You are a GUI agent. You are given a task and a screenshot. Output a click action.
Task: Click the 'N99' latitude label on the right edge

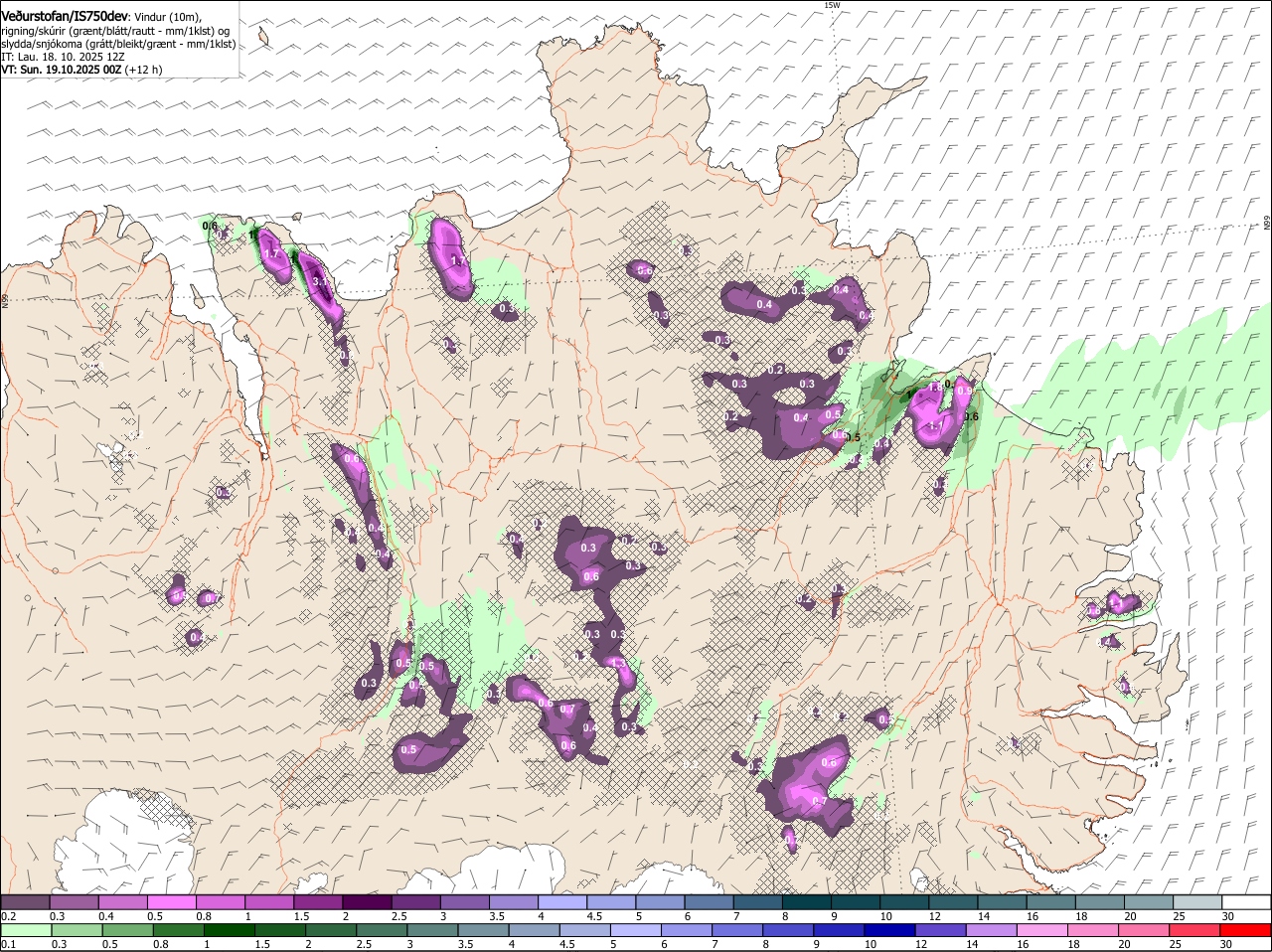click(x=1267, y=223)
